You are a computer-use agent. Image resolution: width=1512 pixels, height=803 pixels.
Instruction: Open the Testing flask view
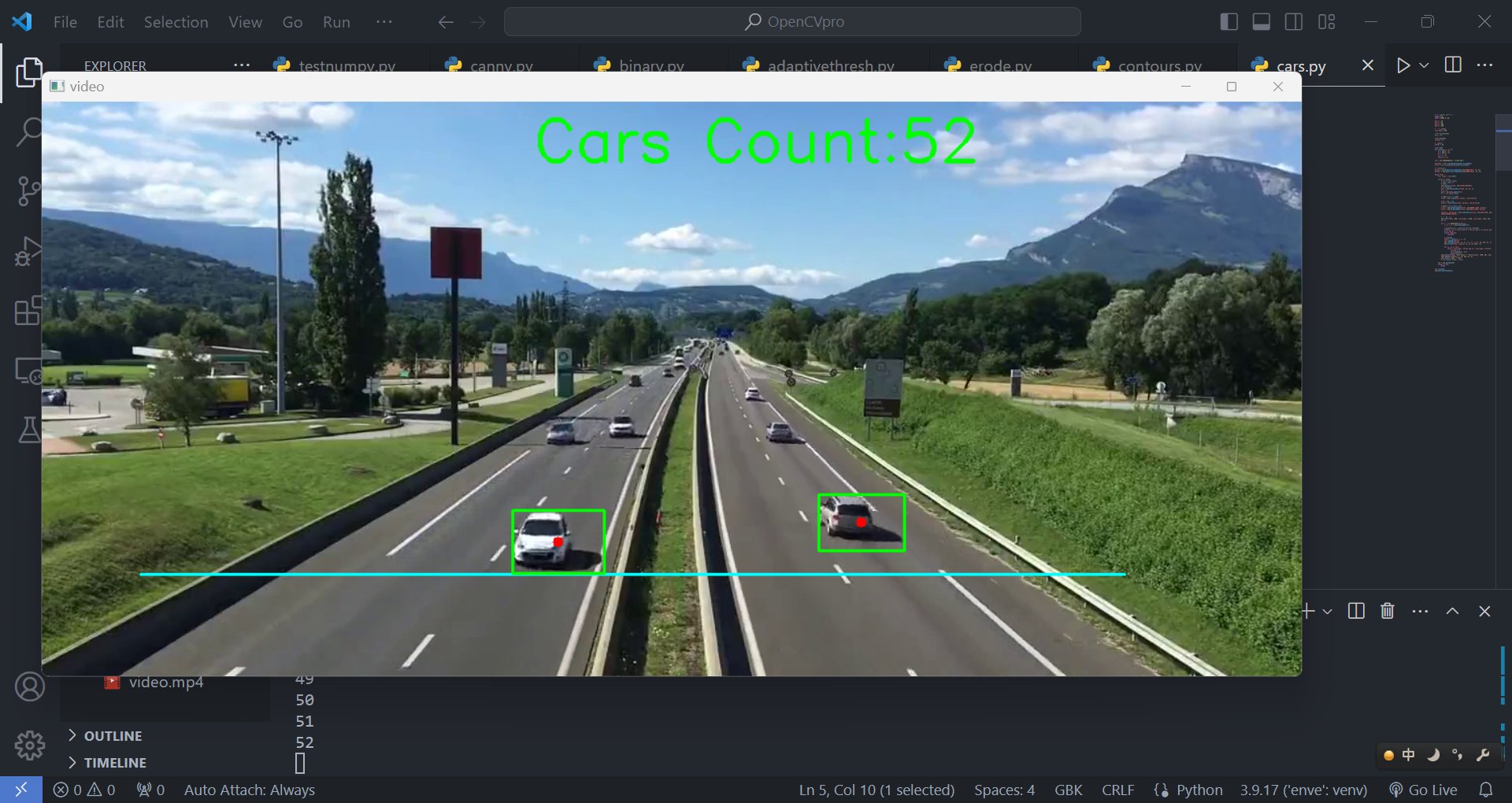tap(29, 430)
